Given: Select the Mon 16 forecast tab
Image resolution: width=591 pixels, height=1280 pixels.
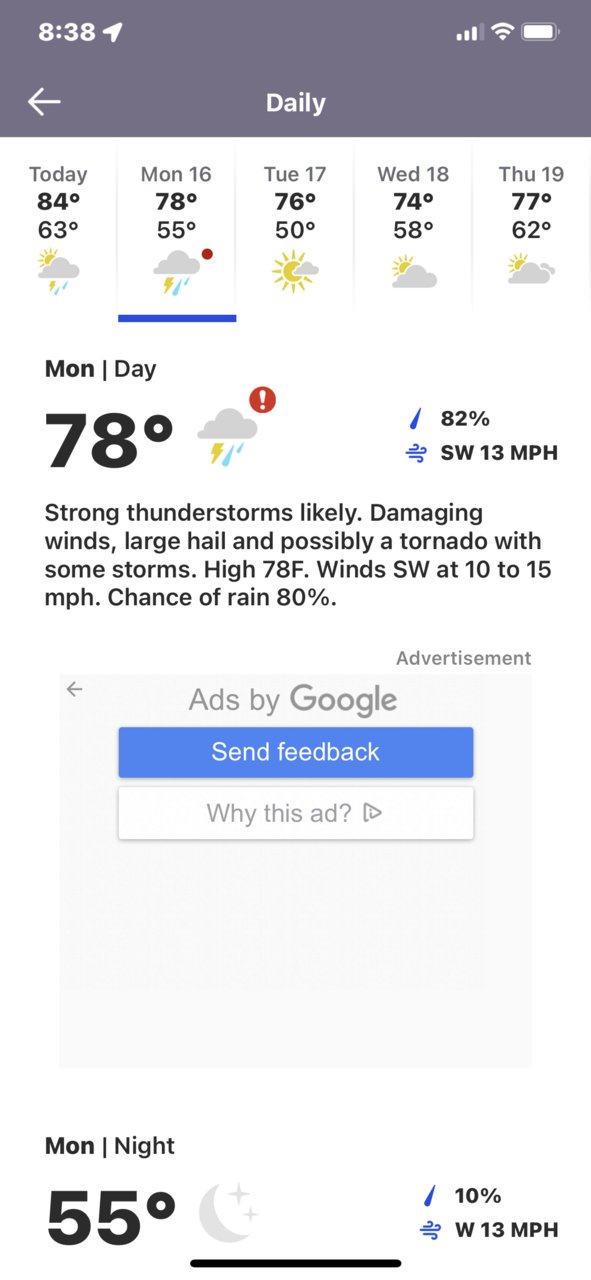Looking at the screenshot, I should point(177,229).
